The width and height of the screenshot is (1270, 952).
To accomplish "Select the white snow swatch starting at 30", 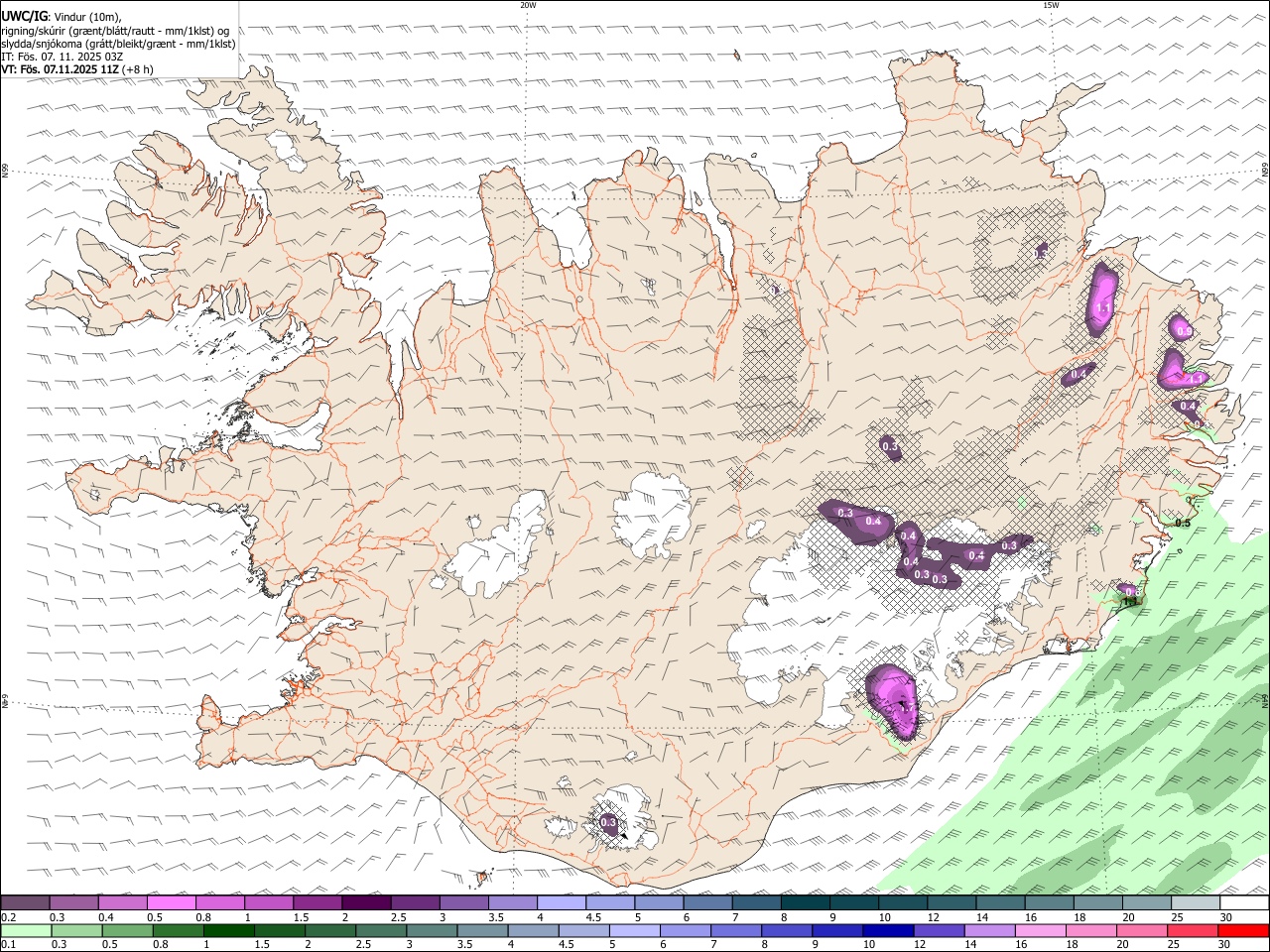I will click(x=1242, y=902).
